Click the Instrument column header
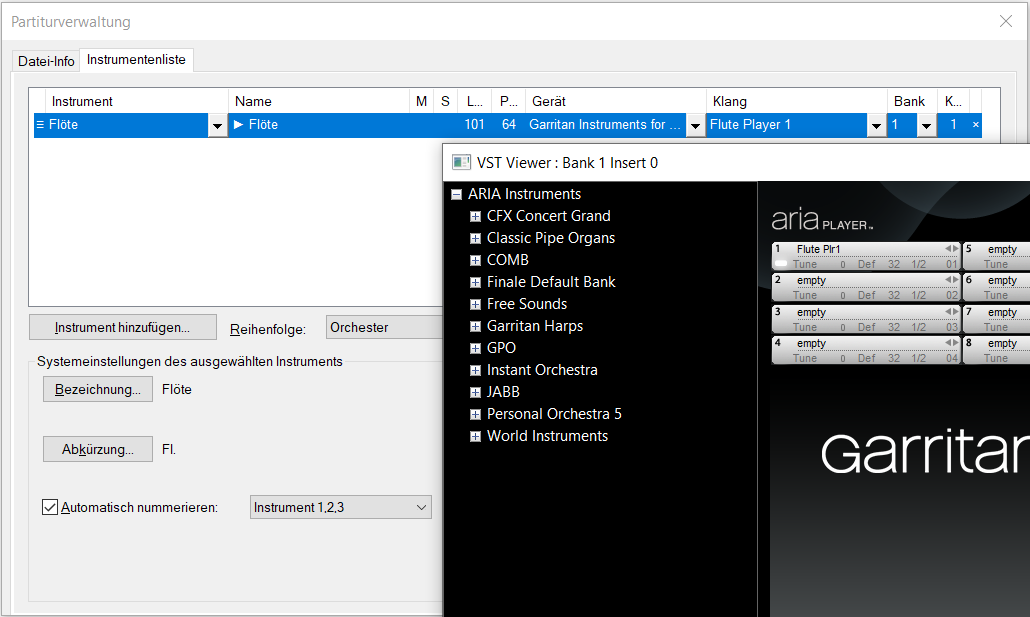Image resolution: width=1030 pixels, height=617 pixels. [x=137, y=101]
